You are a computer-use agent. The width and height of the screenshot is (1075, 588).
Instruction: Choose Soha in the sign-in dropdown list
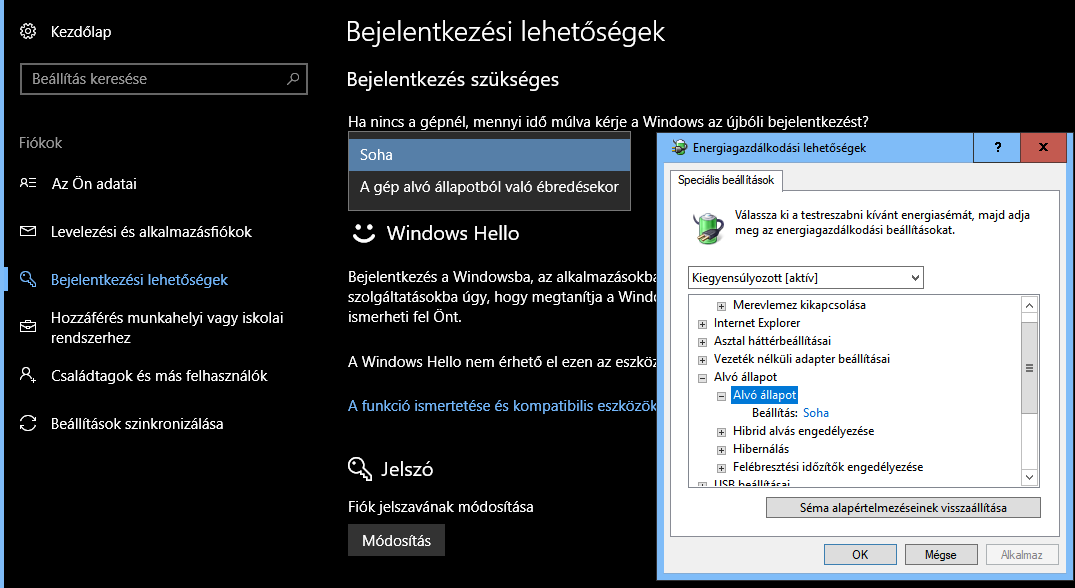click(x=489, y=155)
